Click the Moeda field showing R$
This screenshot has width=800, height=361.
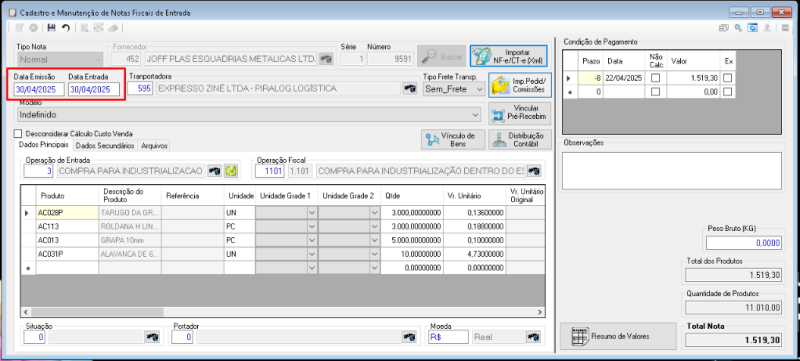pyautogui.click(x=449, y=337)
